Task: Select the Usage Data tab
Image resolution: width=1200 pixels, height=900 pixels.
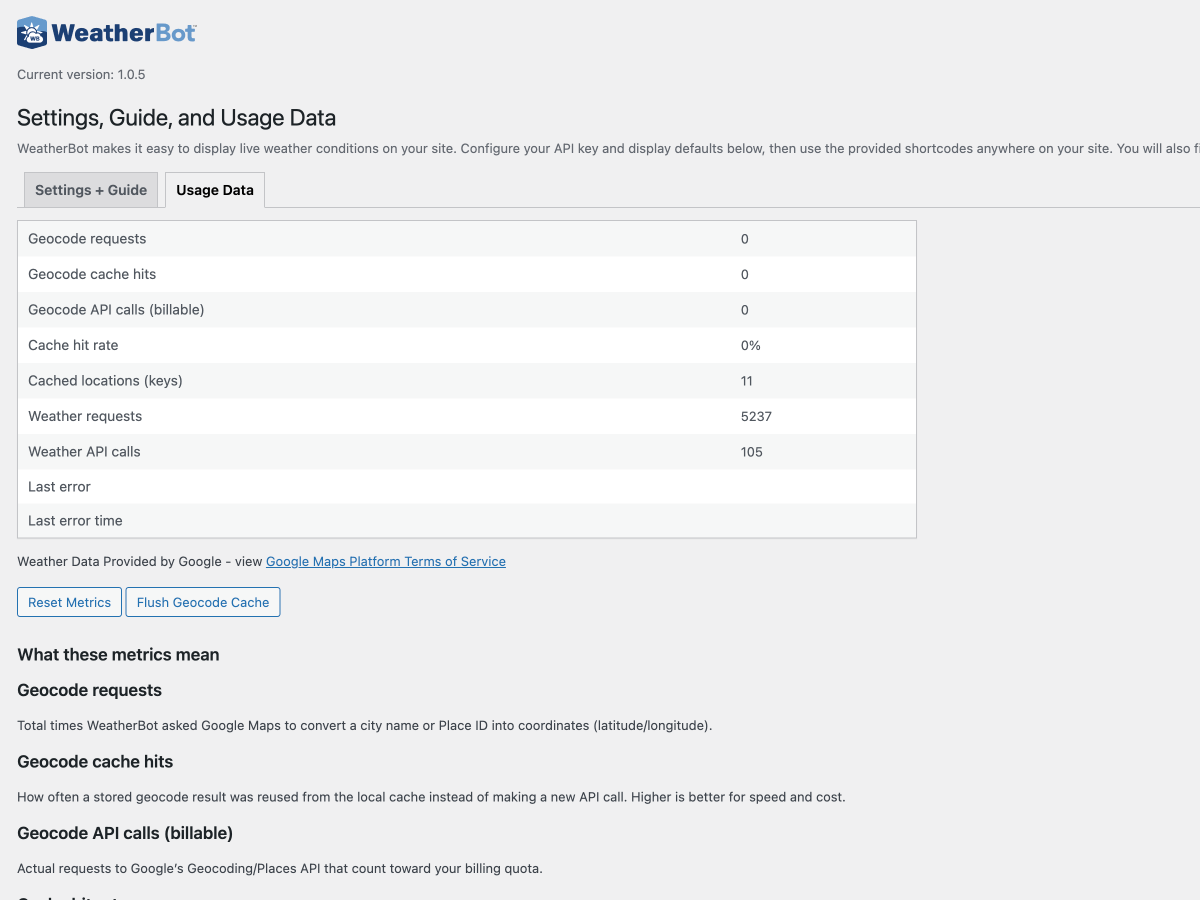Action: 215,190
